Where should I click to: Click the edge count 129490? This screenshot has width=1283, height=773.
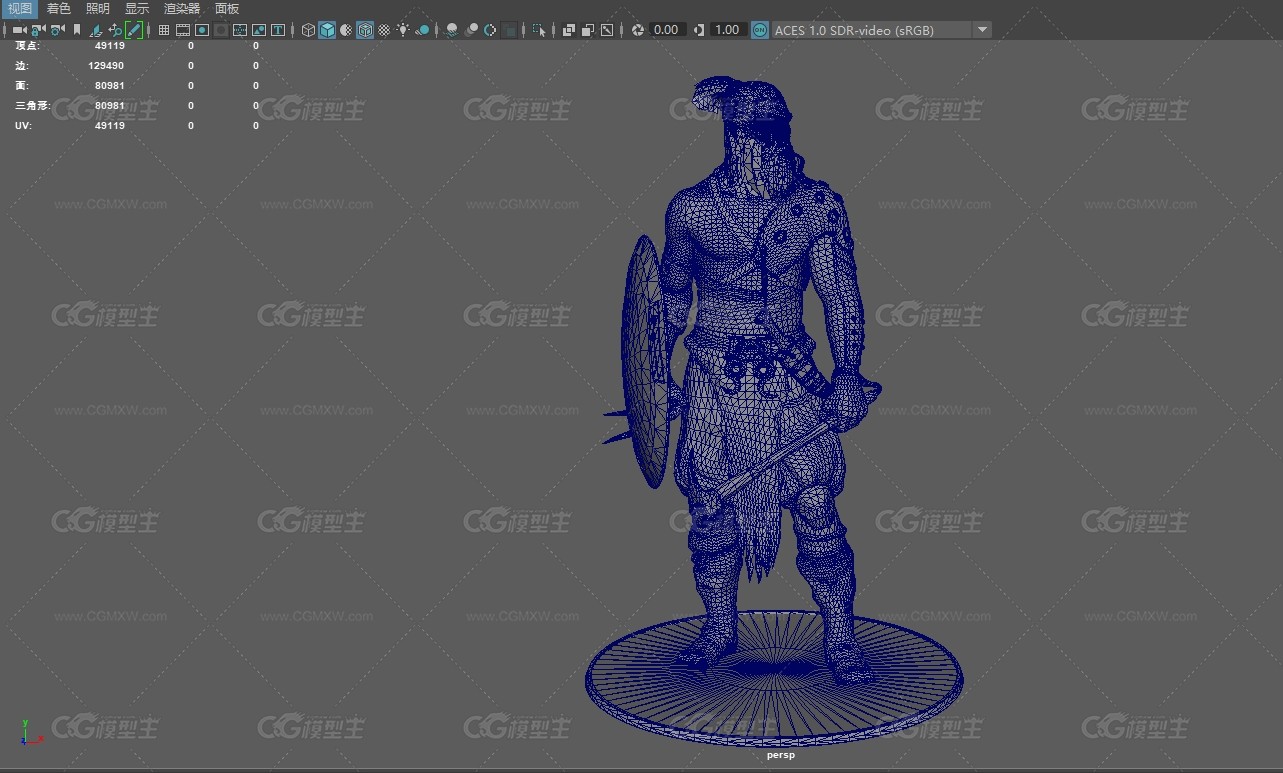[x=106, y=66]
